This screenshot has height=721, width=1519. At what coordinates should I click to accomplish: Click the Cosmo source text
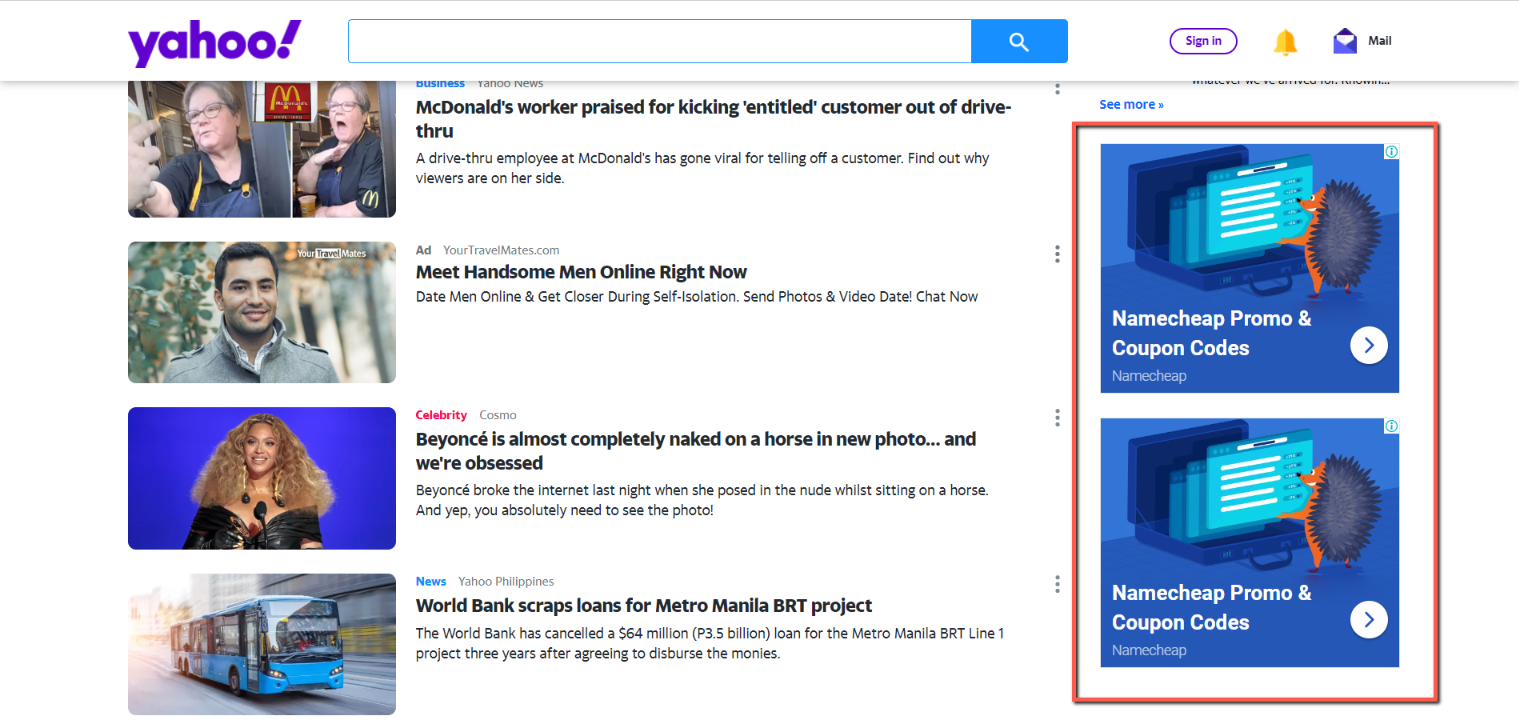498,415
